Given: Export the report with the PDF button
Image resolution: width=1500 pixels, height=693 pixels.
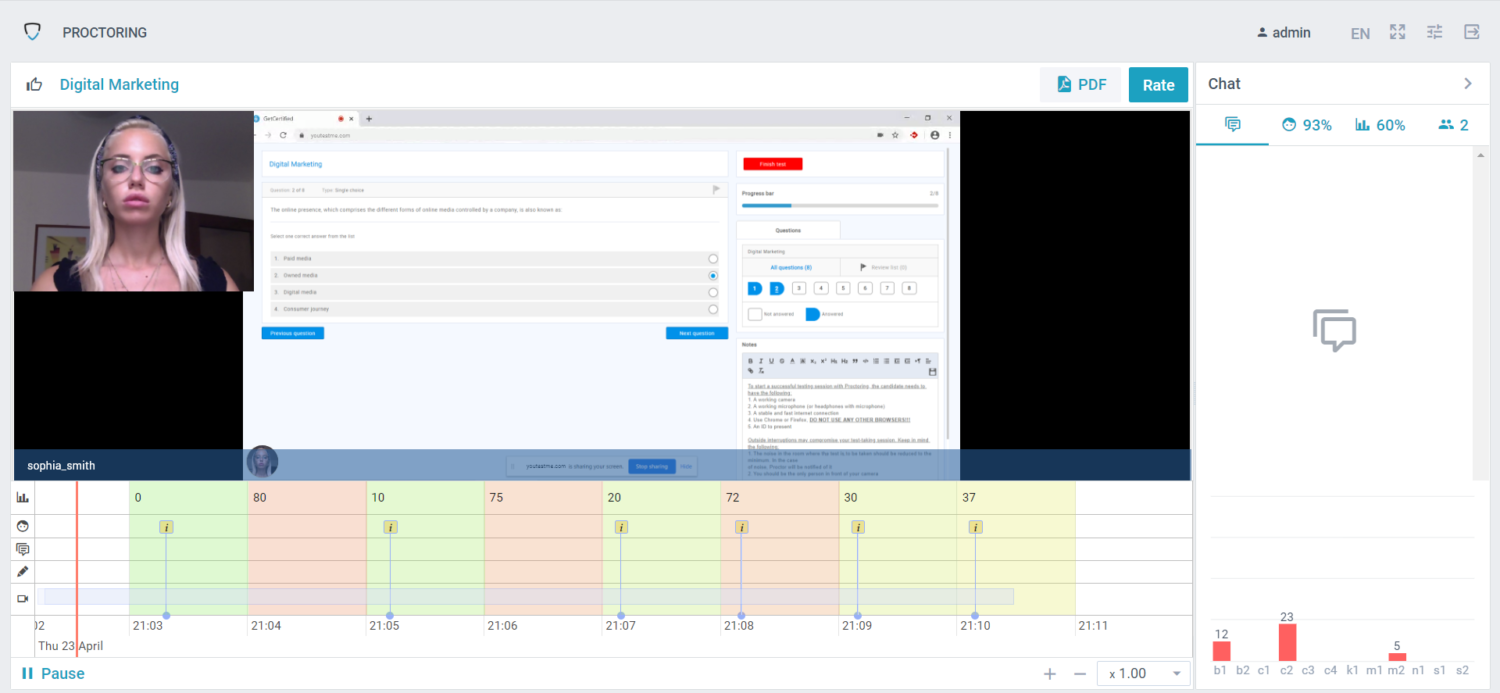Looking at the screenshot, I should [x=1081, y=85].
